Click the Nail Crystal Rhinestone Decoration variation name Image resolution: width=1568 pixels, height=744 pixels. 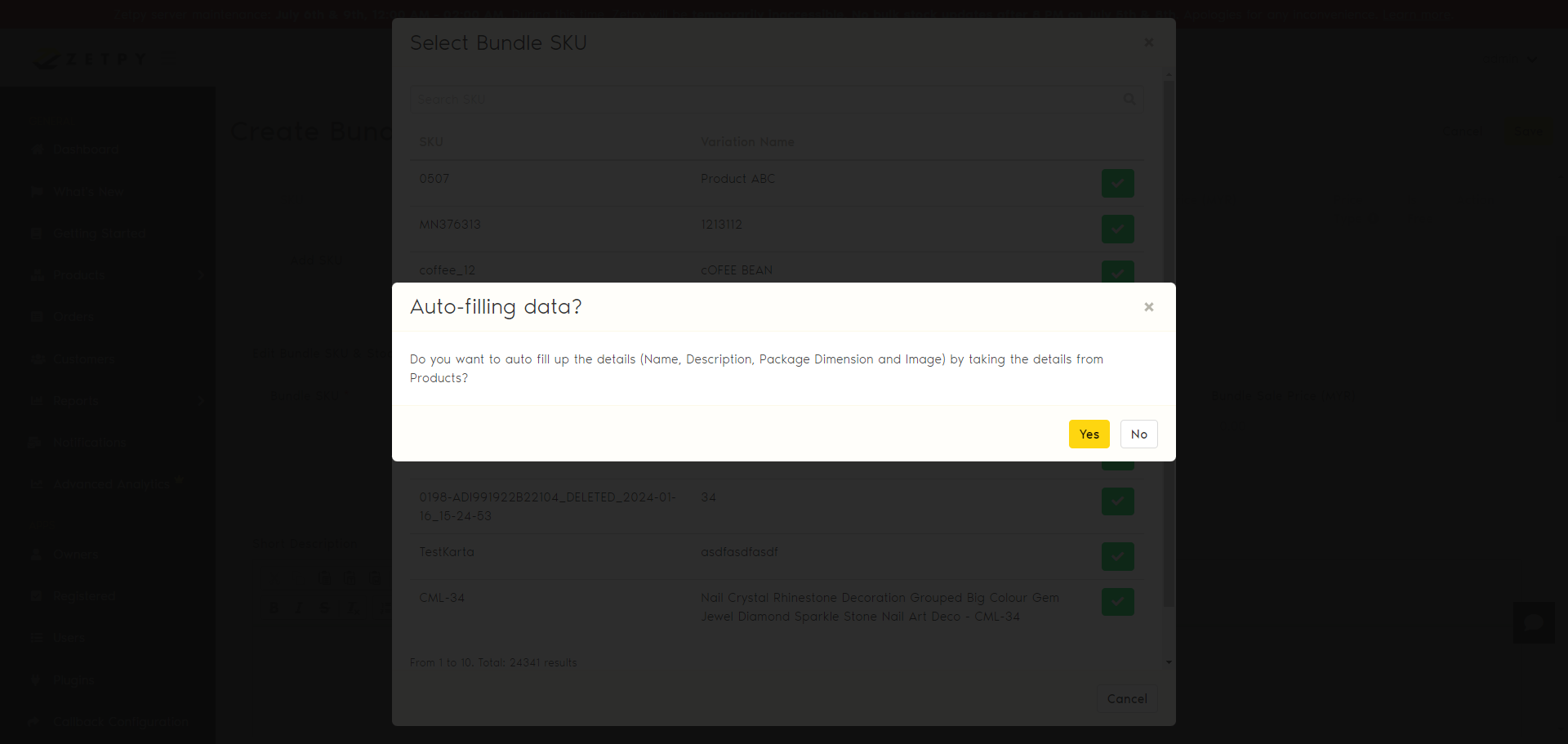pos(880,607)
